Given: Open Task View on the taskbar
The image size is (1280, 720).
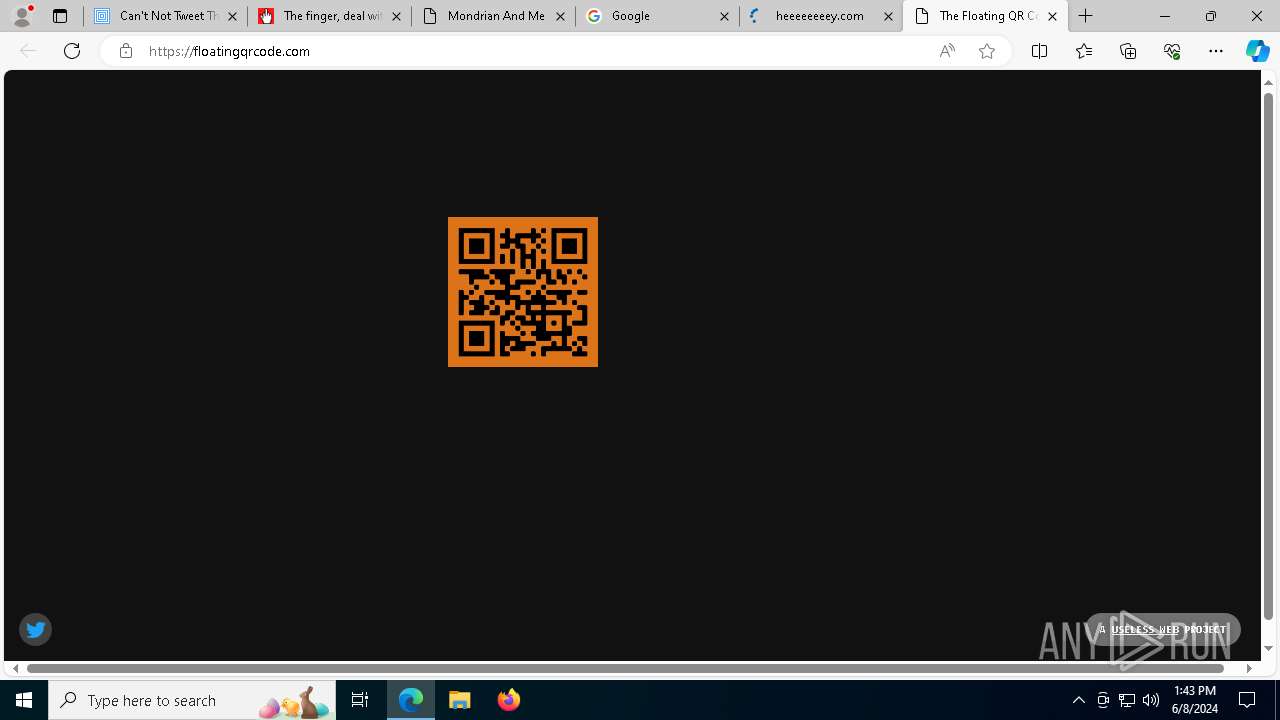Looking at the screenshot, I should [360, 700].
